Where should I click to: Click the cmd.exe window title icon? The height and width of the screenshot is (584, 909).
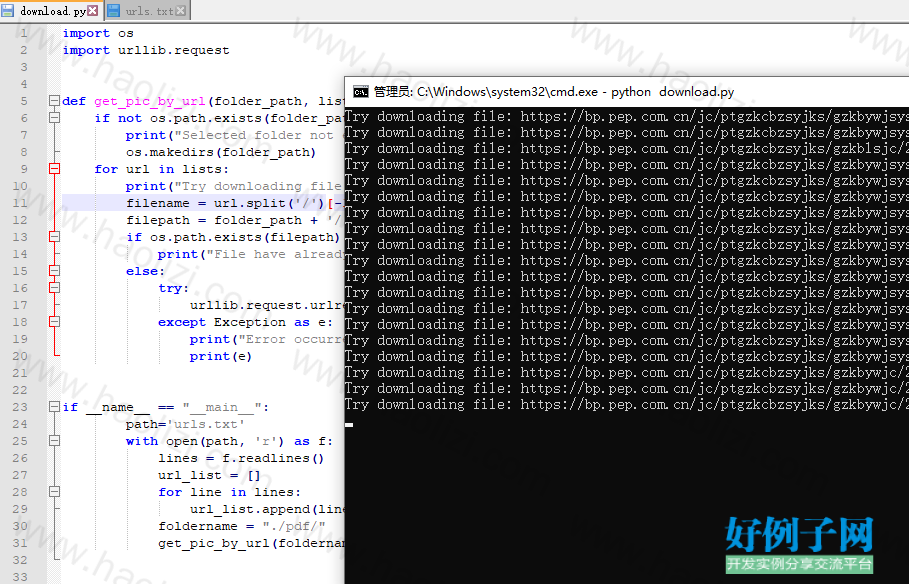tap(361, 92)
